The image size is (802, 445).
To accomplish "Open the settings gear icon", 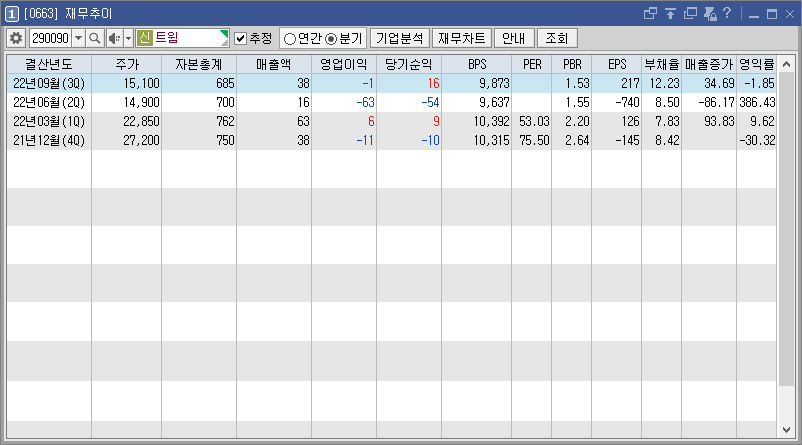I will [16, 38].
